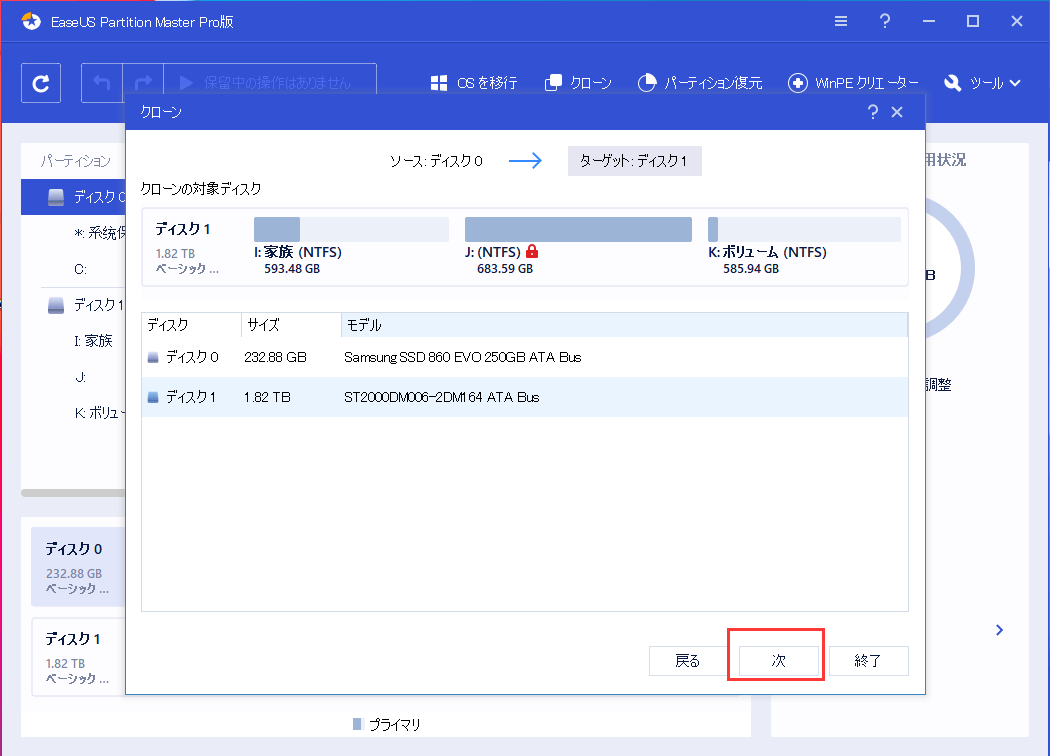Click the undo arrow button

click(x=102, y=83)
